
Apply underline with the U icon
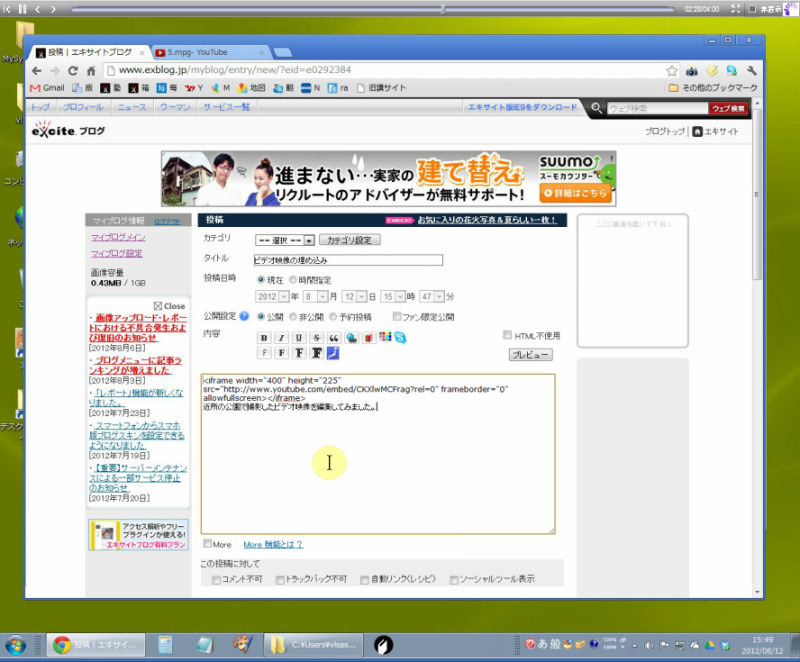pos(298,338)
